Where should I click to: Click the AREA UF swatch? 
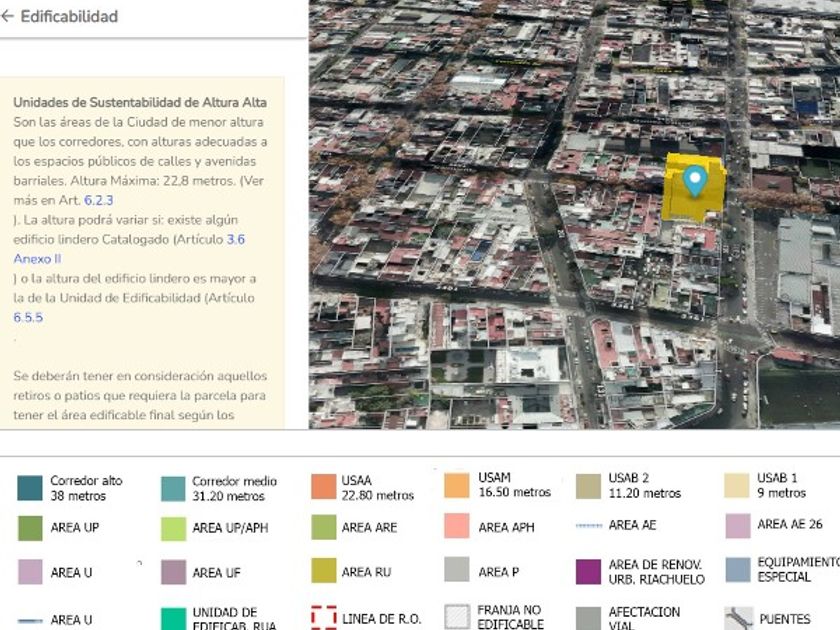174,573
